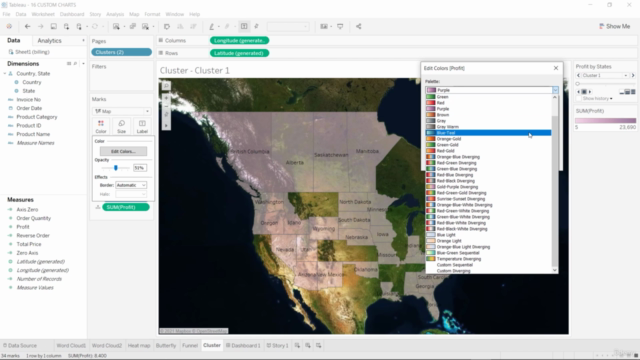Image resolution: width=640 pixels, height=360 pixels.
Task: Clear the sheet using the toolbar icon
Action: (145, 26)
